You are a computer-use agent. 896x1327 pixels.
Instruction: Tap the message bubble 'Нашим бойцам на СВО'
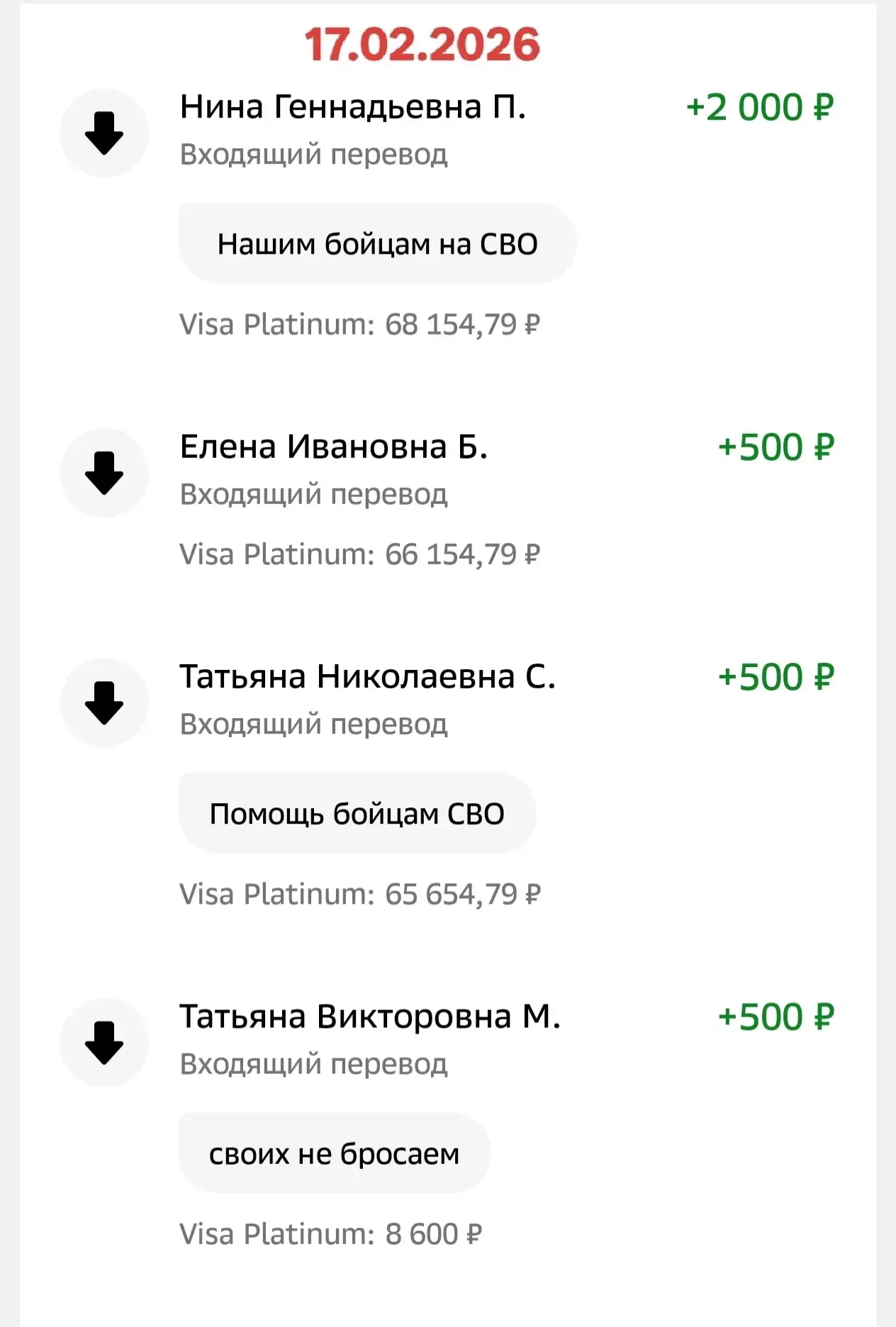pos(377,244)
